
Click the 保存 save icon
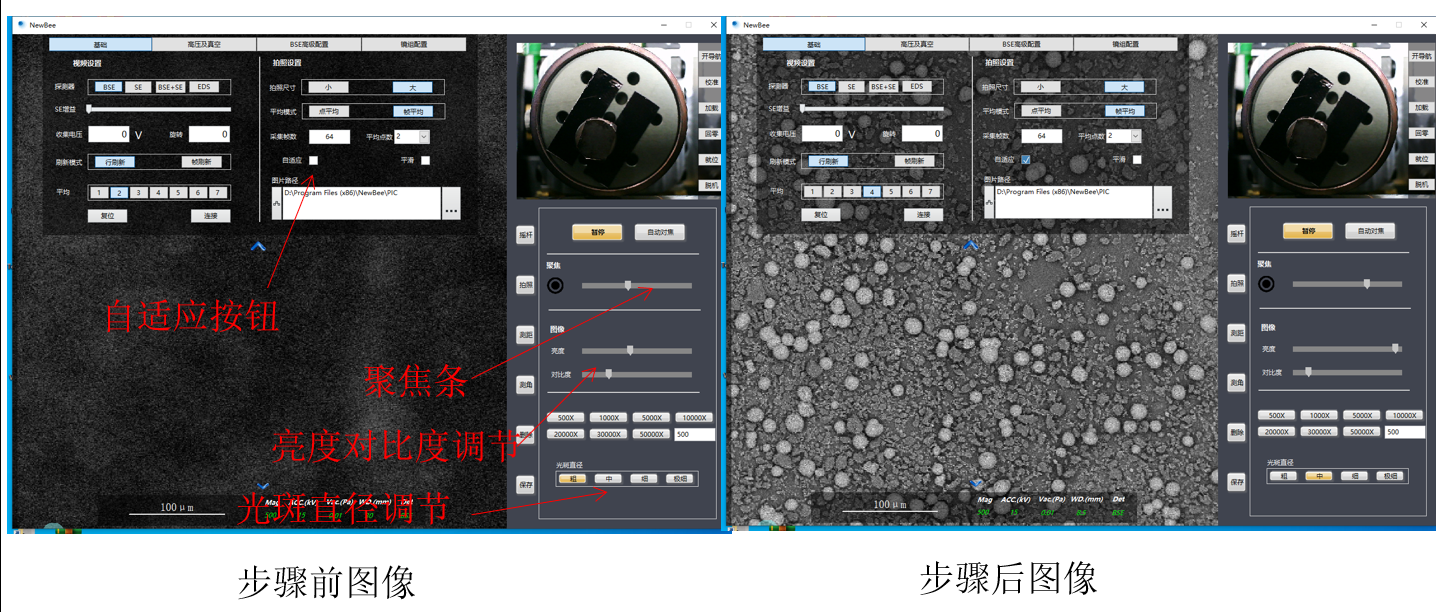pyautogui.click(x=525, y=482)
